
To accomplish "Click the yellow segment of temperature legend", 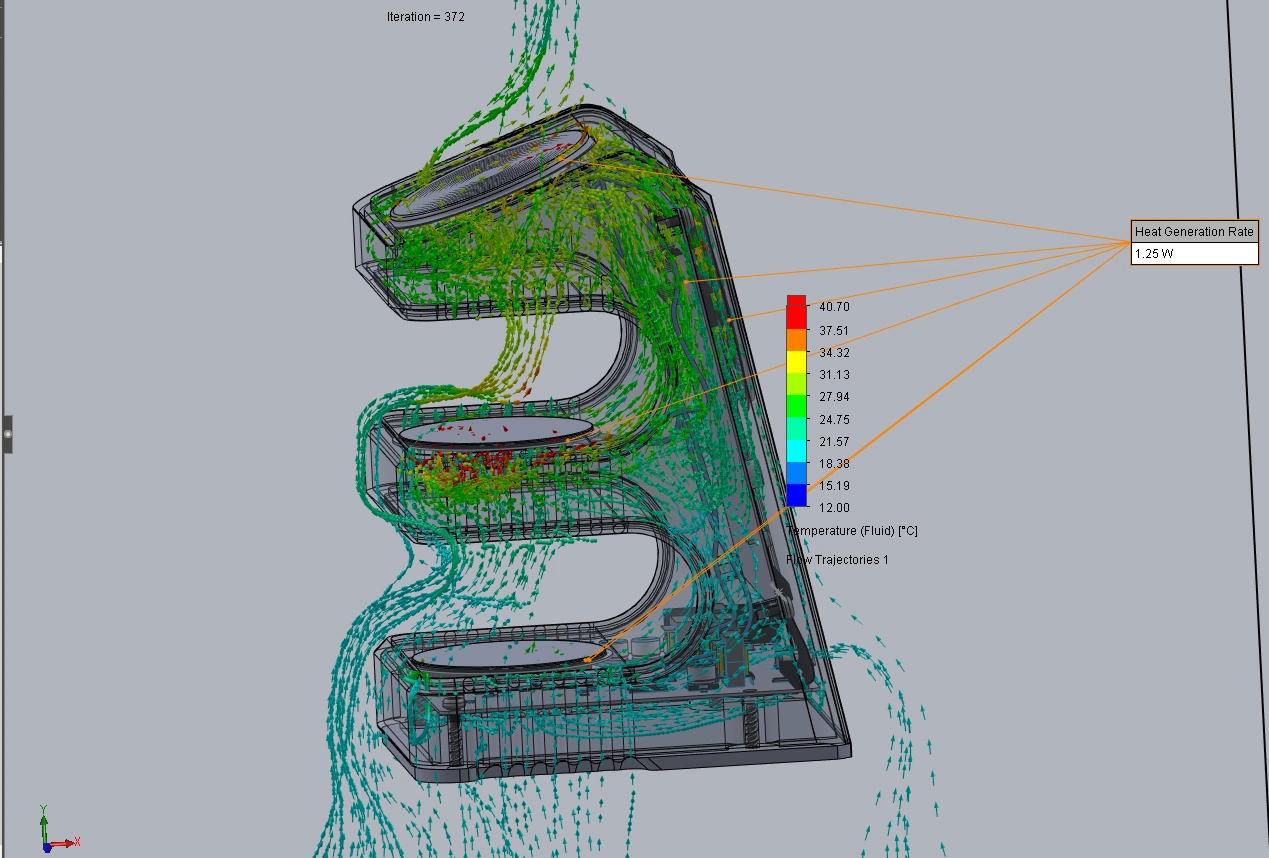I will pos(796,362).
